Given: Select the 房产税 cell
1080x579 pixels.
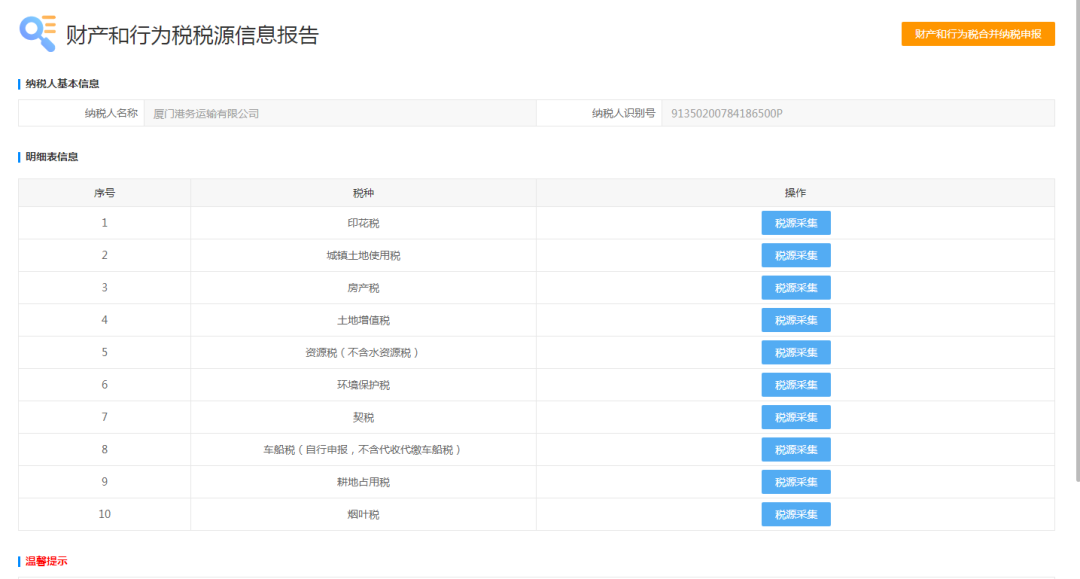Looking at the screenshot, I should 363,288.
